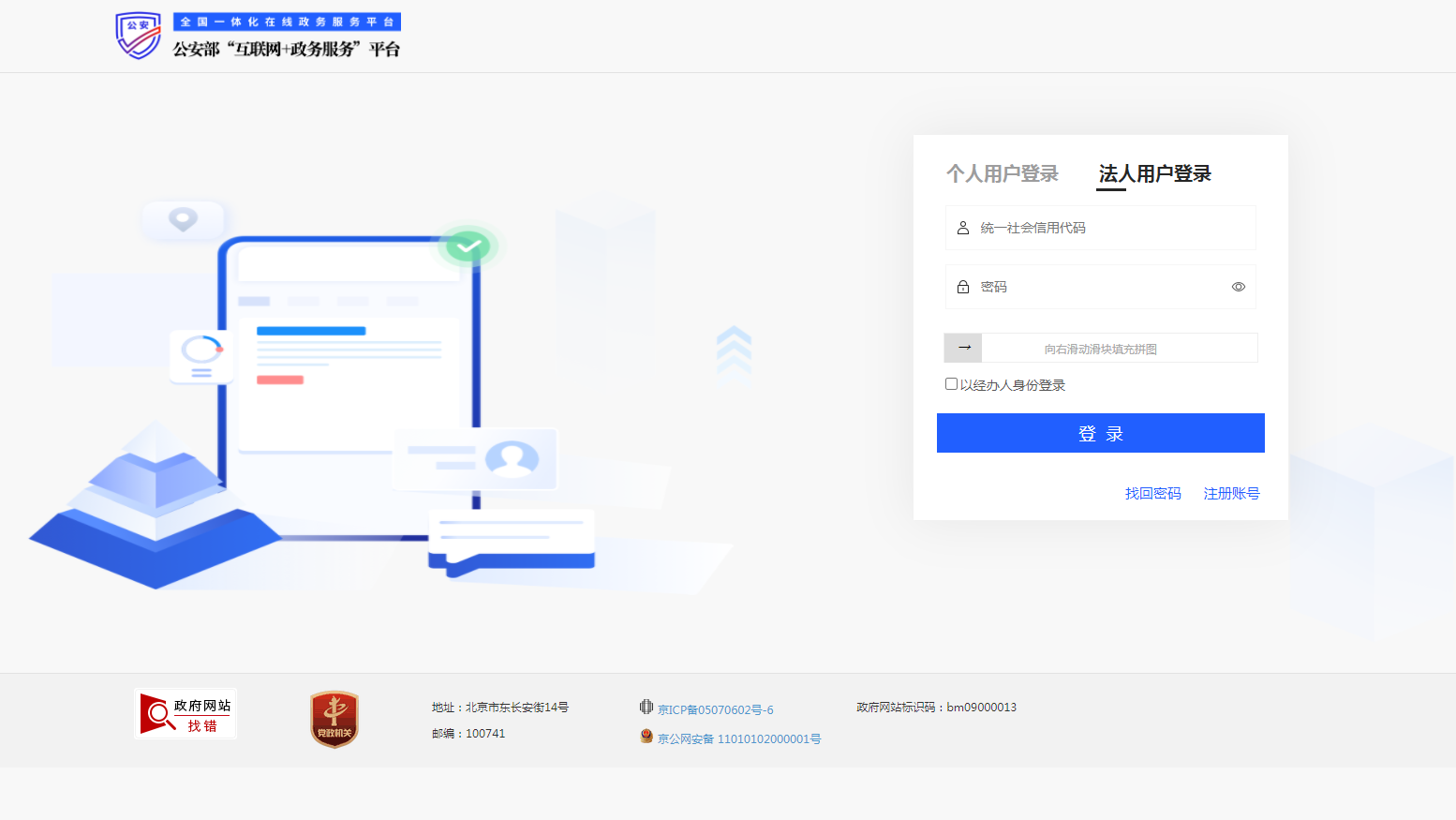Click the lock icon in password field
1456x820 pixels.
coord(963,287)
